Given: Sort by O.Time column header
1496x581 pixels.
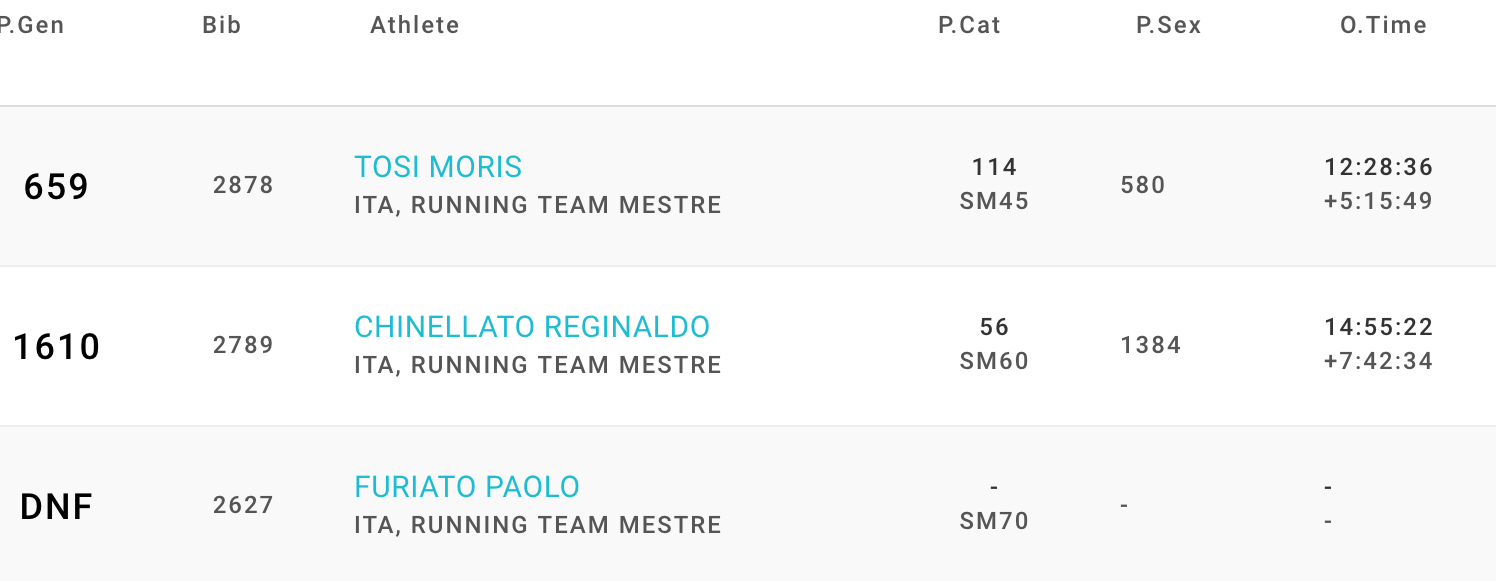Looking at the screenshot, I should 1383,26.
